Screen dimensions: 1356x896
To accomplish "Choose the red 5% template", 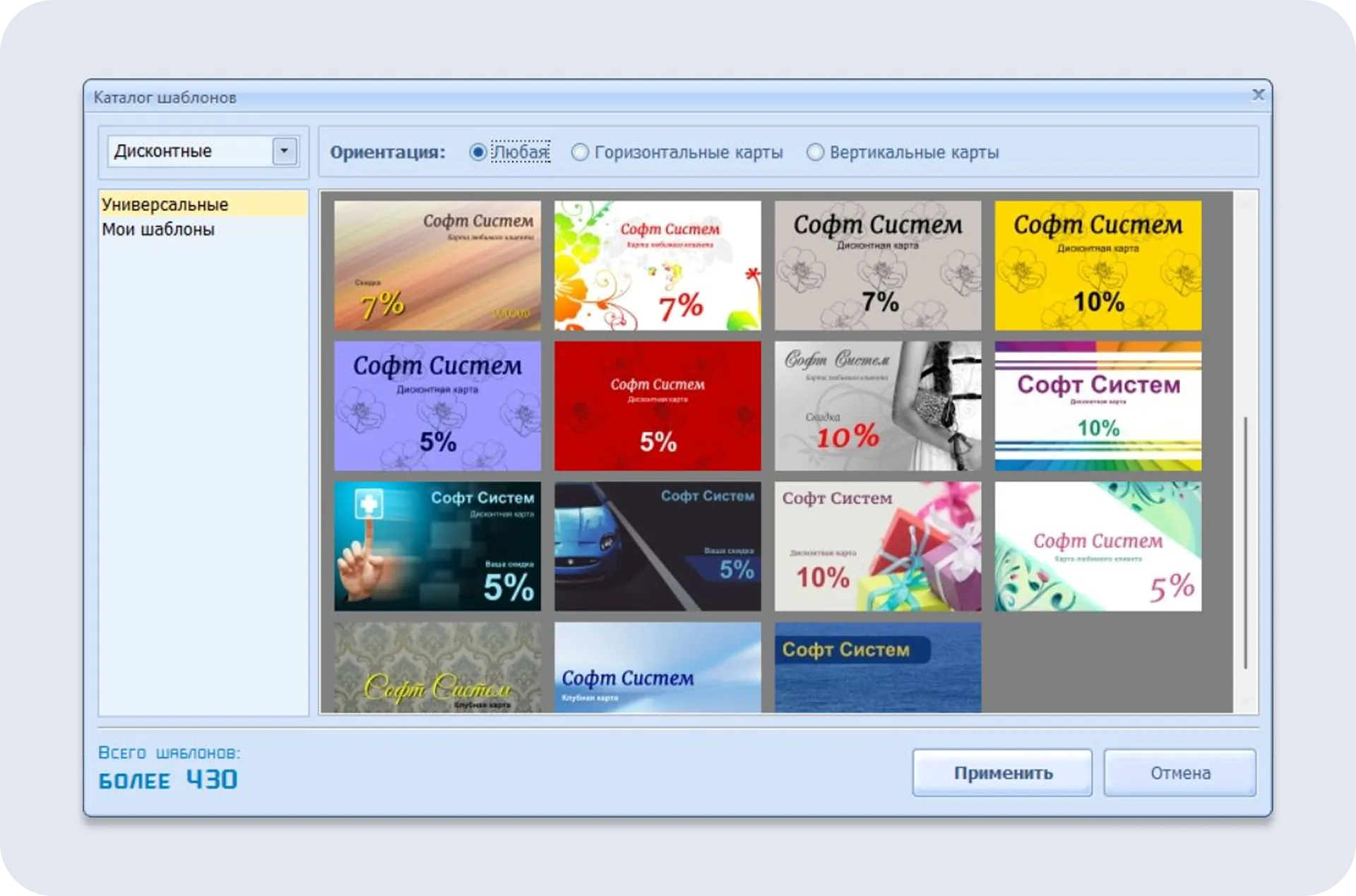I will [x=658, y=406].
